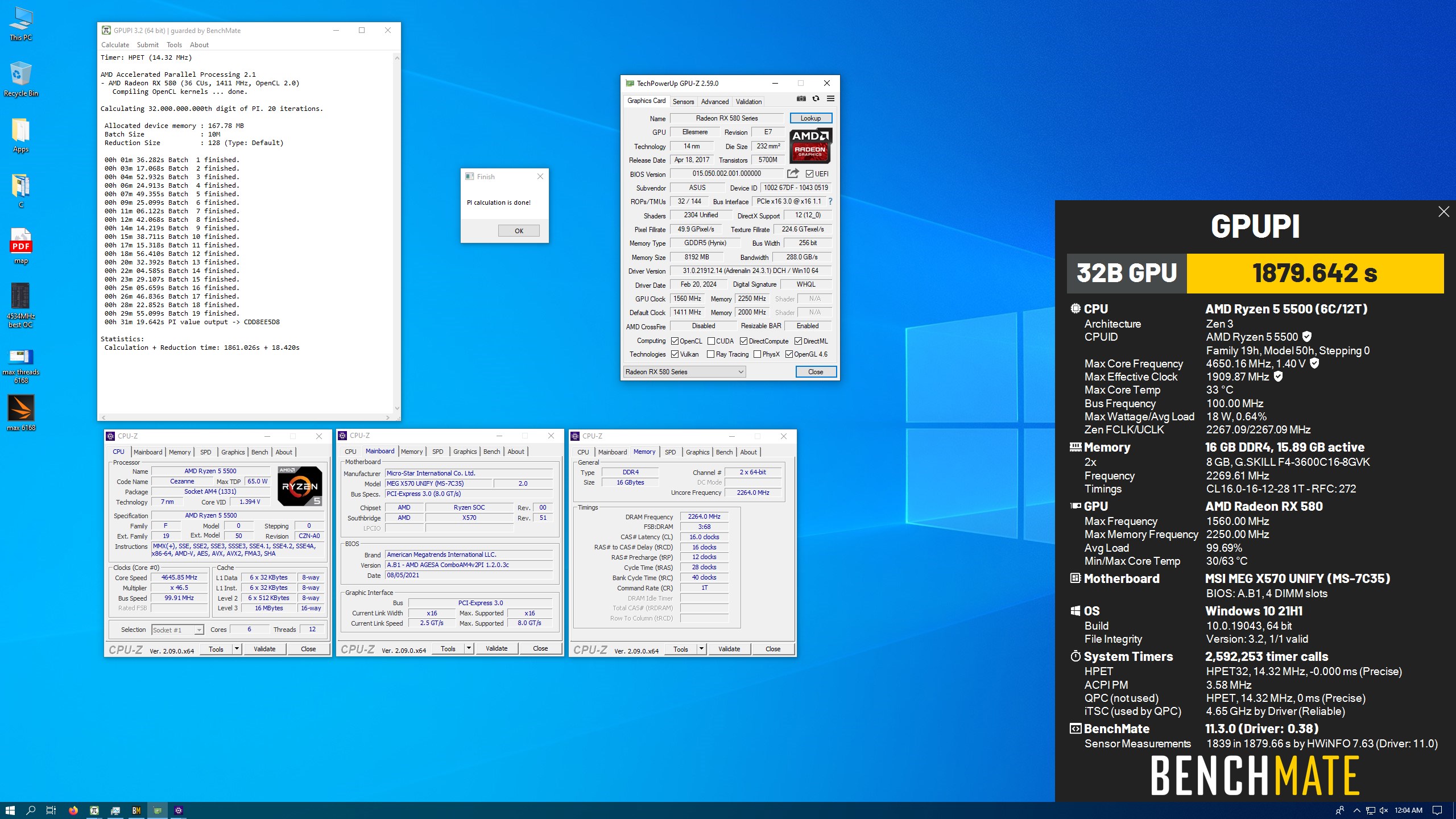Open the map PDF file icon

pyautogui.click(x=21, y=246)
